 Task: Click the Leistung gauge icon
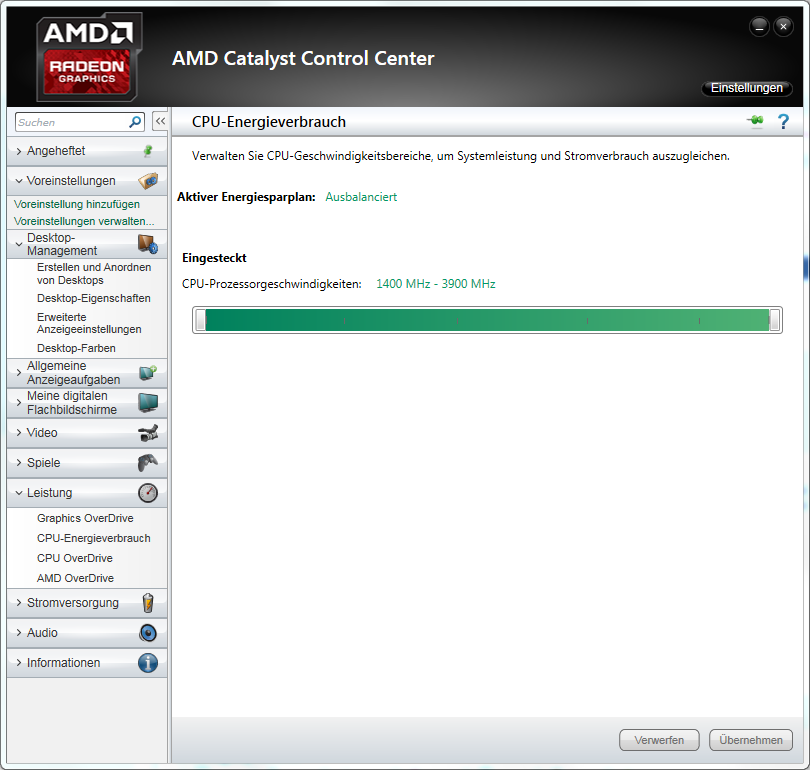[x=148, y=493]
